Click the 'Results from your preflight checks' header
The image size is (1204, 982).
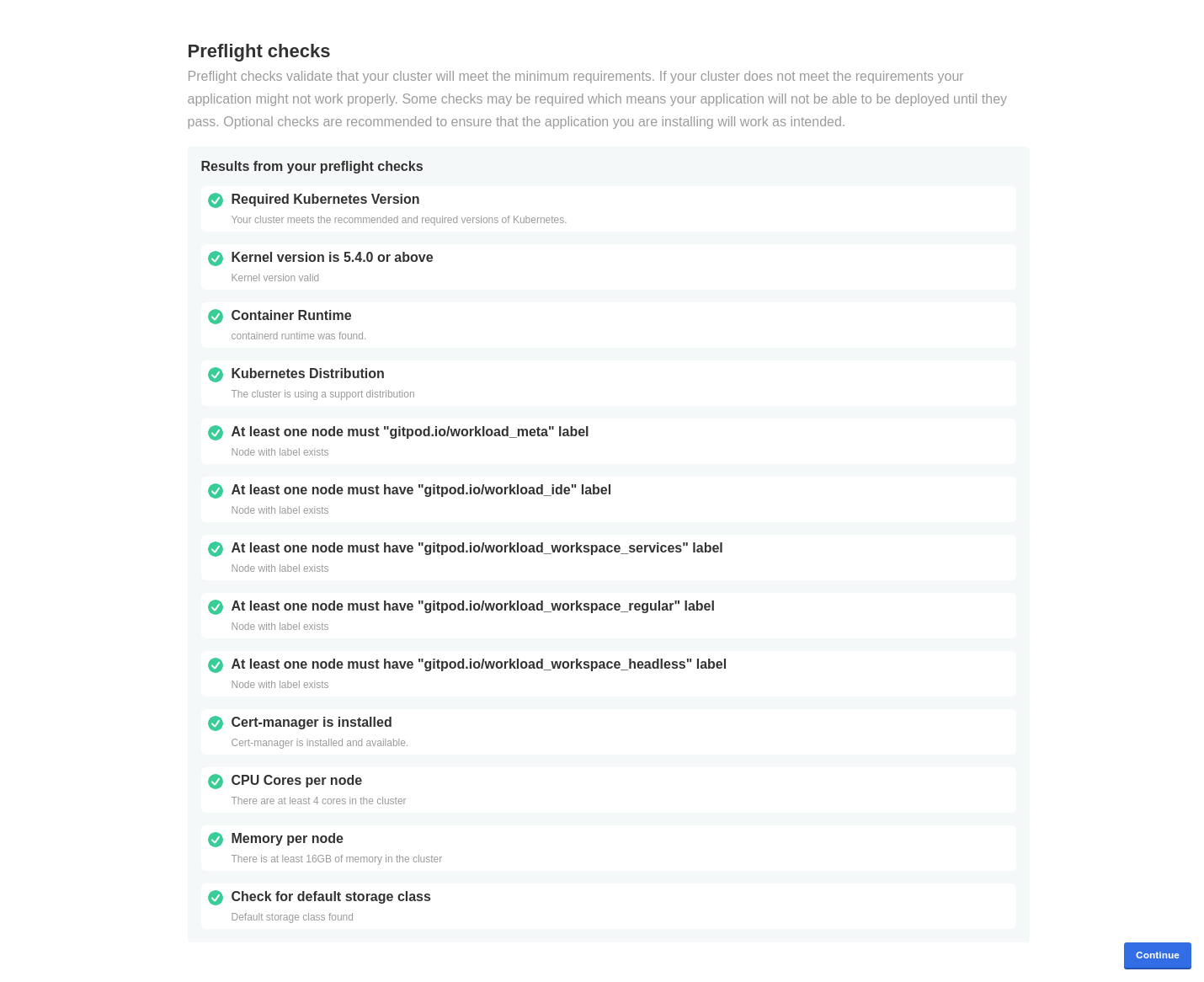pos(312,167)
